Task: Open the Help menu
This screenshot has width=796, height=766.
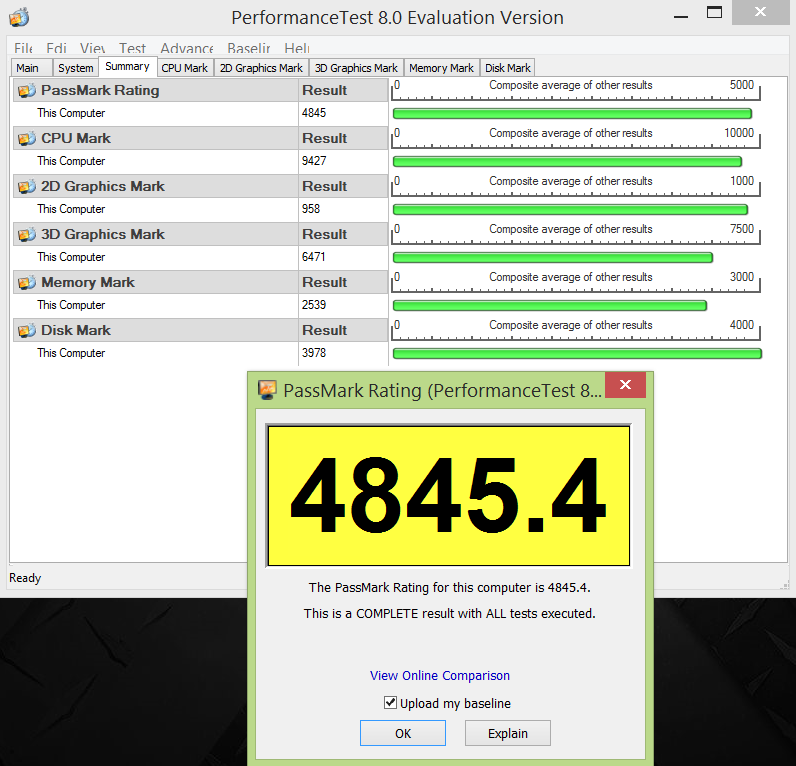Action: pos(296,48)
